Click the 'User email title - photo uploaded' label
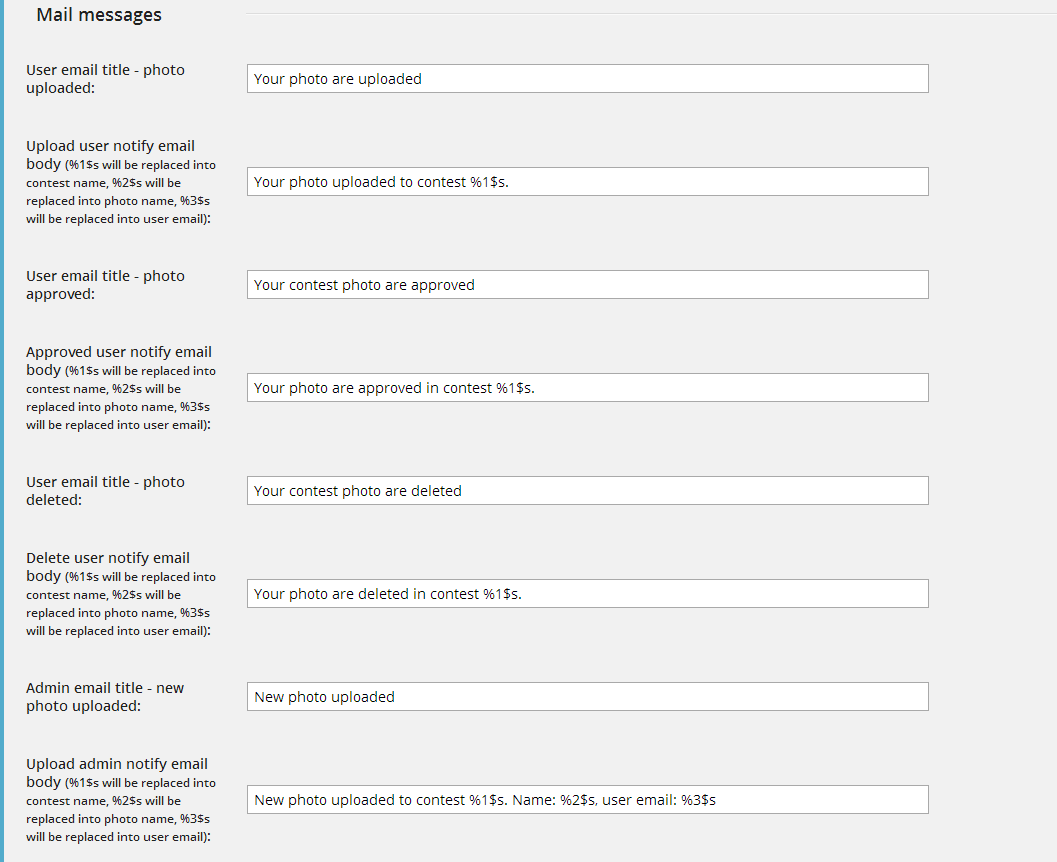The width and height of the screenshot is (1057, 862). pos(105,79)
